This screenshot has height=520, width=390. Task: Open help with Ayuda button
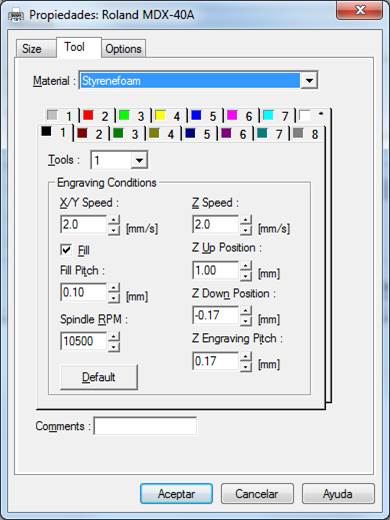[338, 494]
